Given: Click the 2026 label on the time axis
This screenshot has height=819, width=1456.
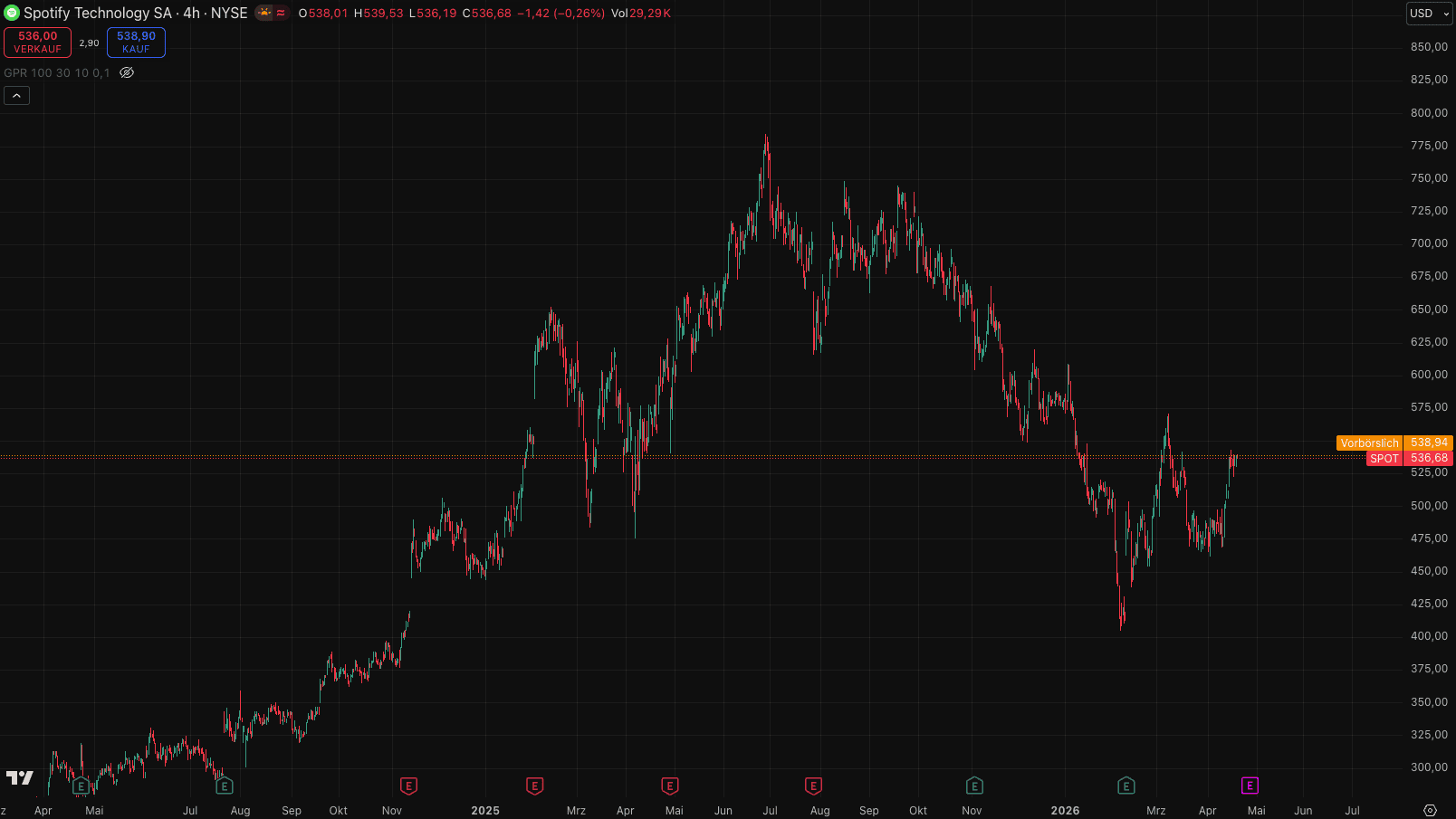Looking at the screenshot, I should click(x=1065, y=810).
